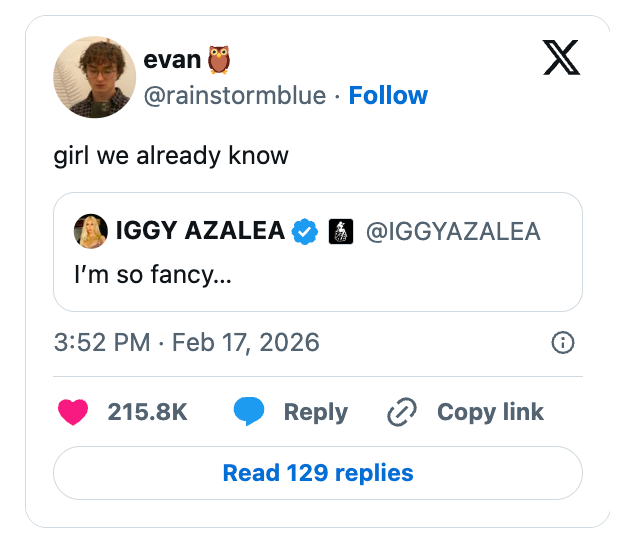Click the owl emoji beside evan

(x=219, y=60)
